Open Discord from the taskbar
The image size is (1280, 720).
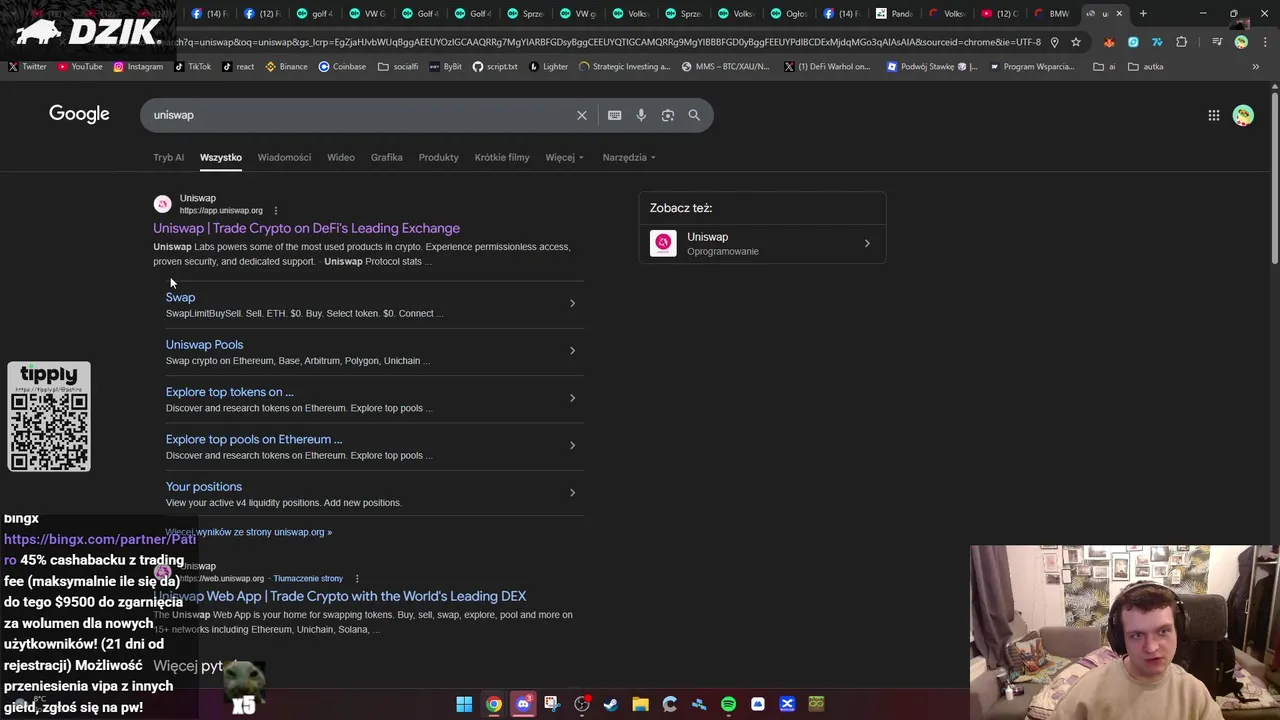point(523,704)
